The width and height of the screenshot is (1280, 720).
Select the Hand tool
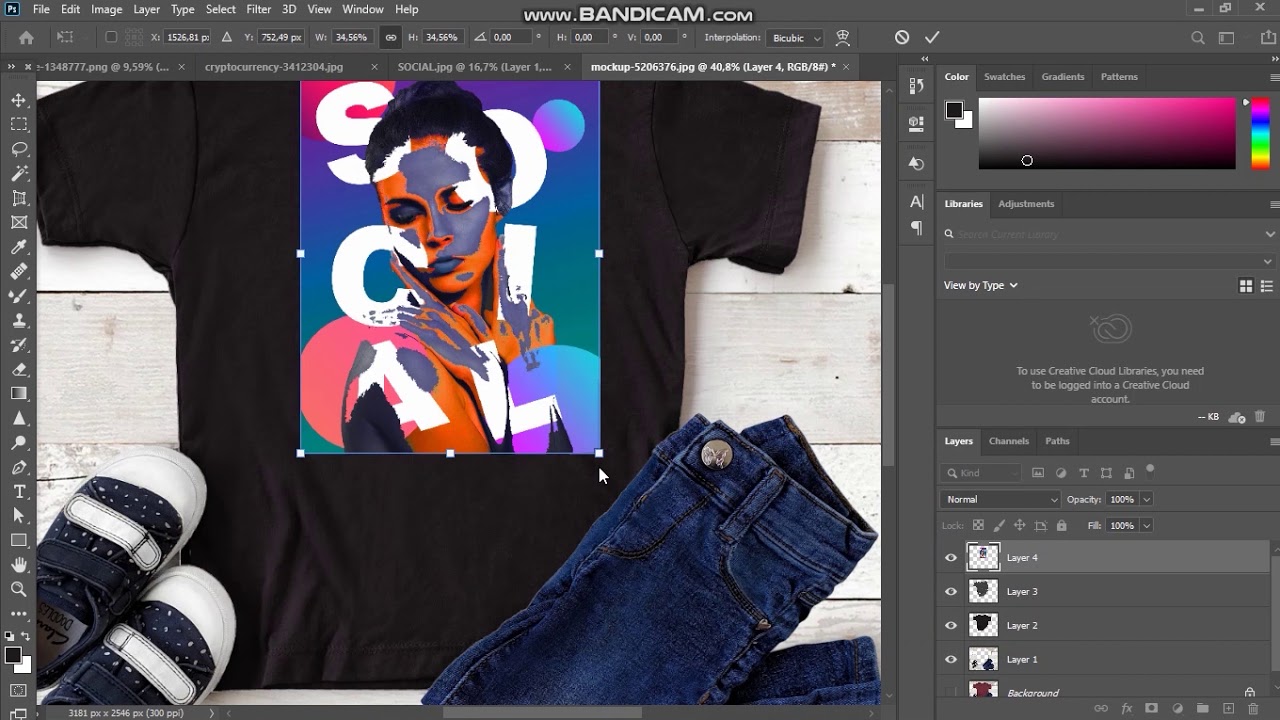coord(19,565)
